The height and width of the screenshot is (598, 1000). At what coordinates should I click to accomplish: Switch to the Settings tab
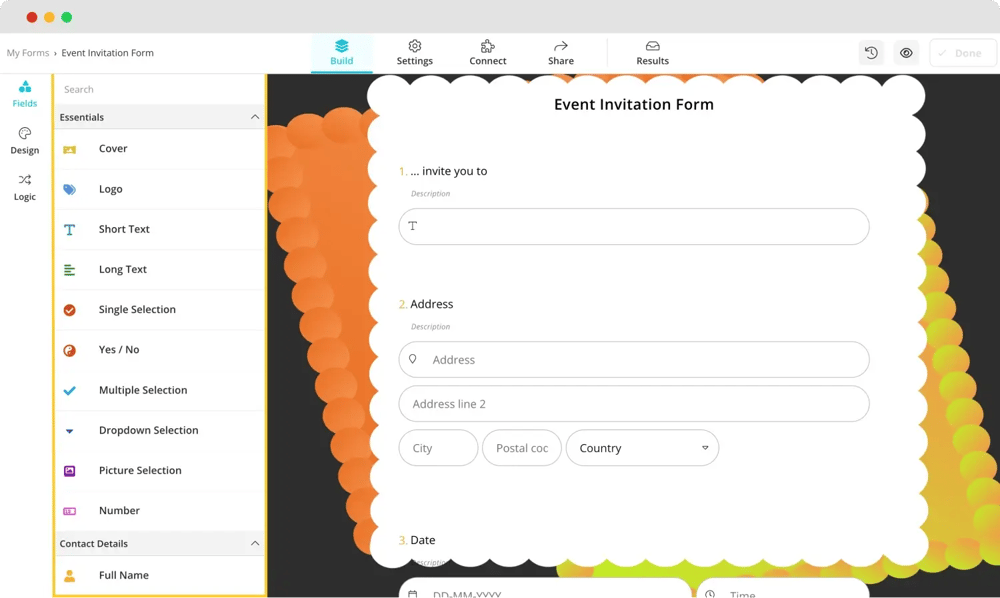point(414,53)
